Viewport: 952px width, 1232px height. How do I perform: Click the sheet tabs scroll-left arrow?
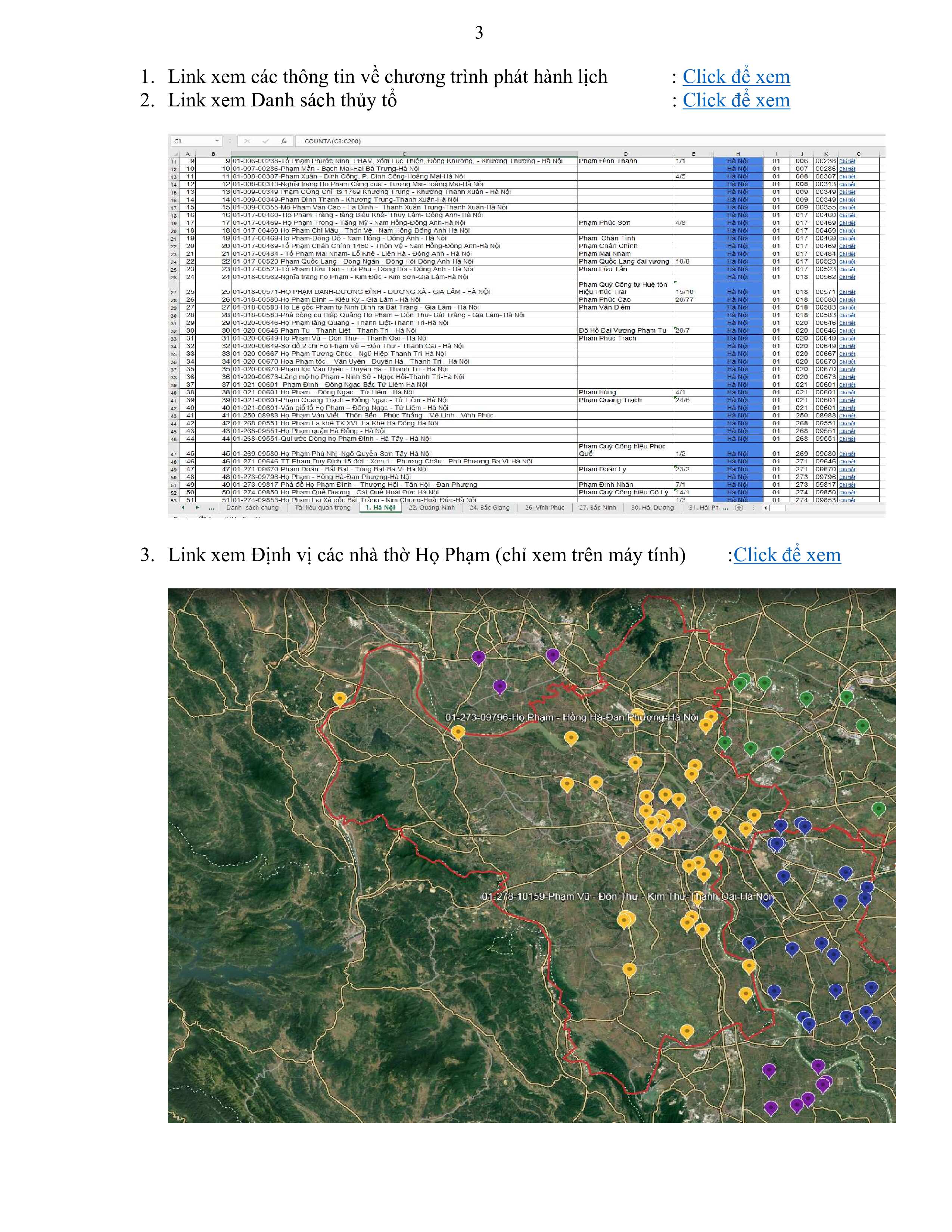click(x=183, y=507)
